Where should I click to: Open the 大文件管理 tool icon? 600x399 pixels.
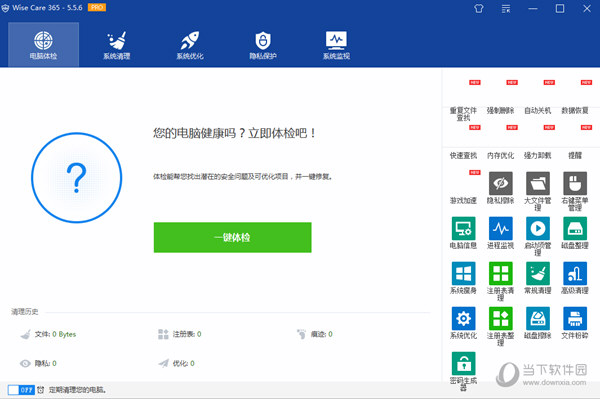(538, 184)
